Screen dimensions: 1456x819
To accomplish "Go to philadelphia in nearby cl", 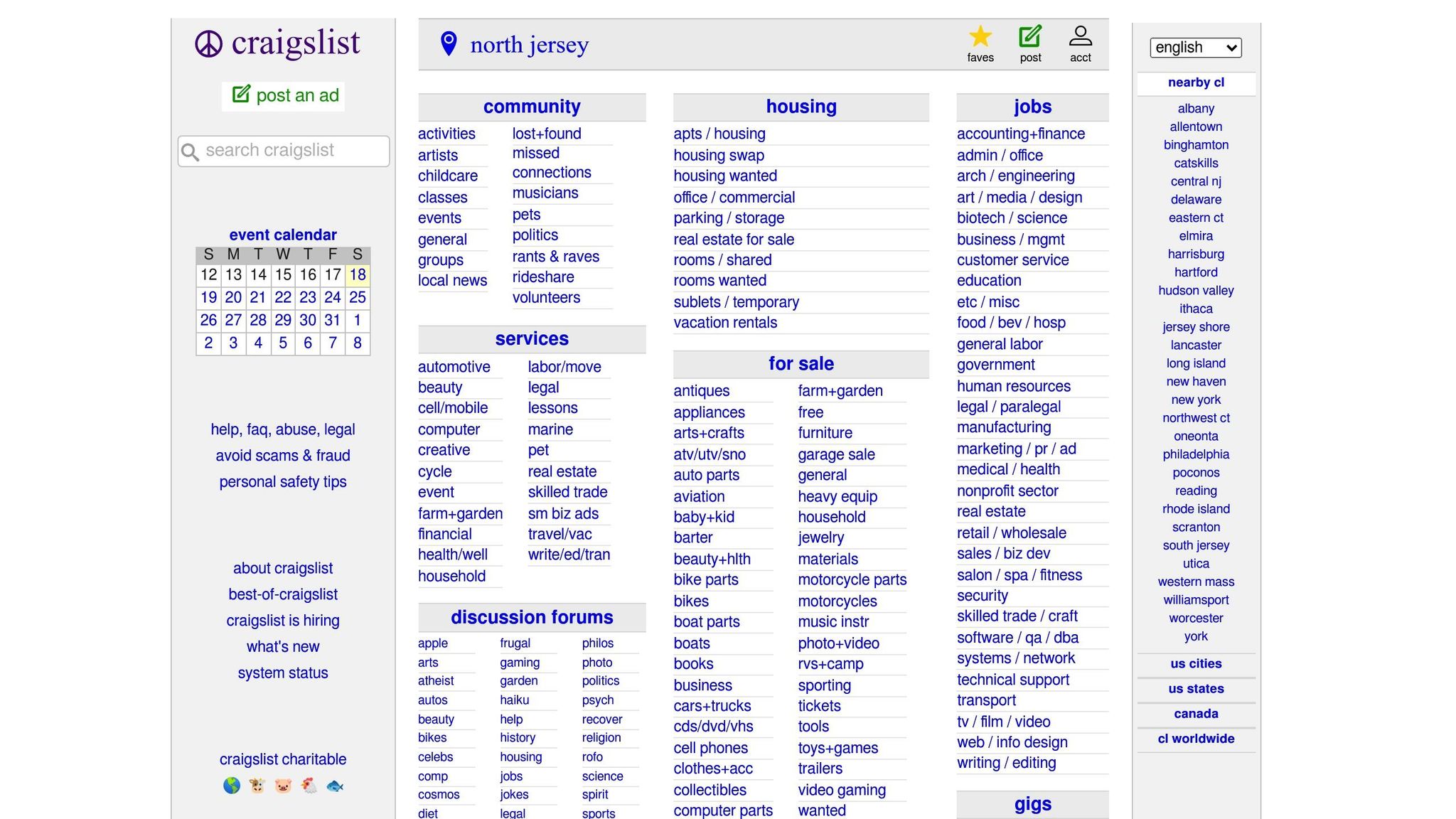I will (x=1196, y=454).
